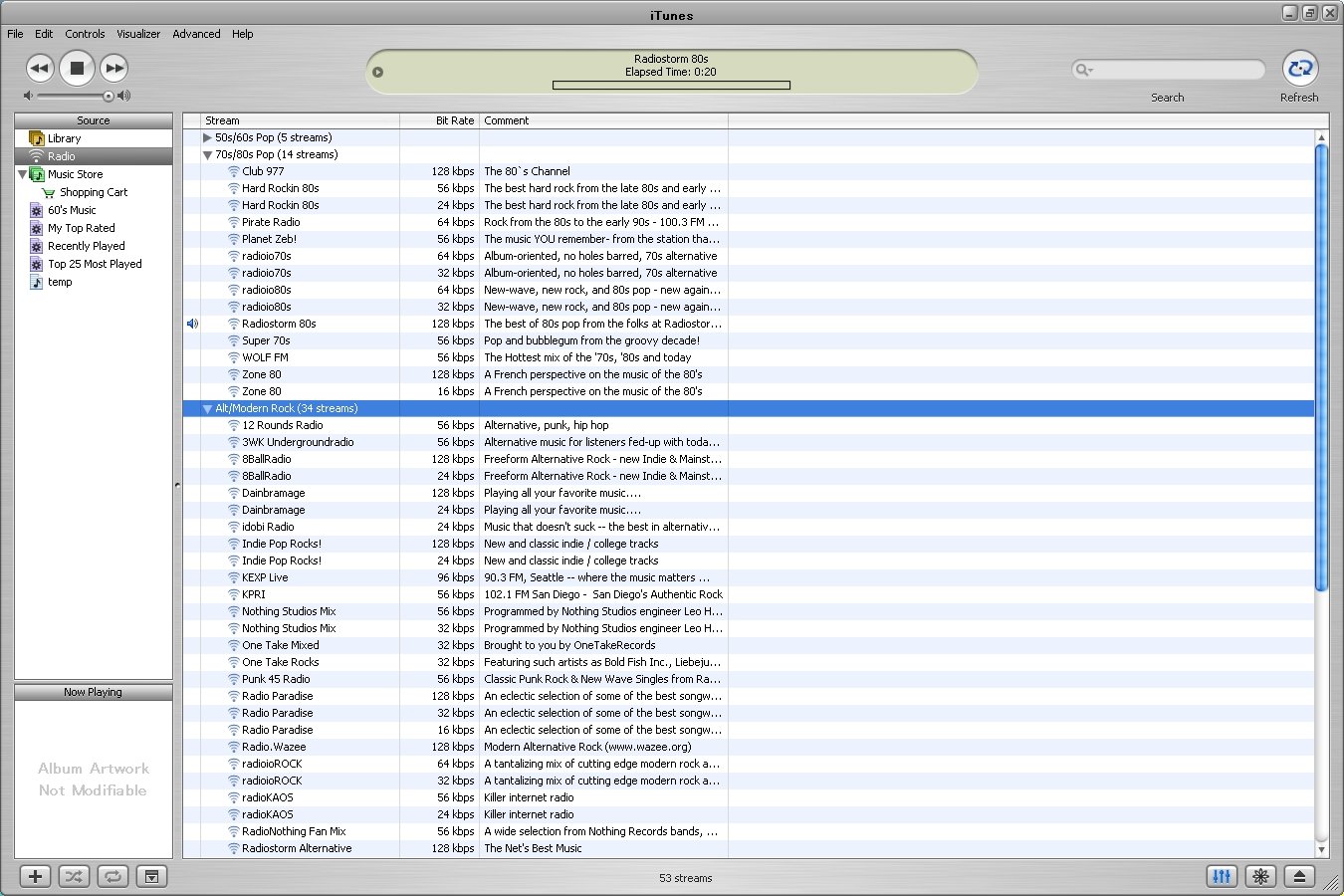Select Library in the Source list
The height and width of the screenshot is (896, 1344).
(64, 138)
